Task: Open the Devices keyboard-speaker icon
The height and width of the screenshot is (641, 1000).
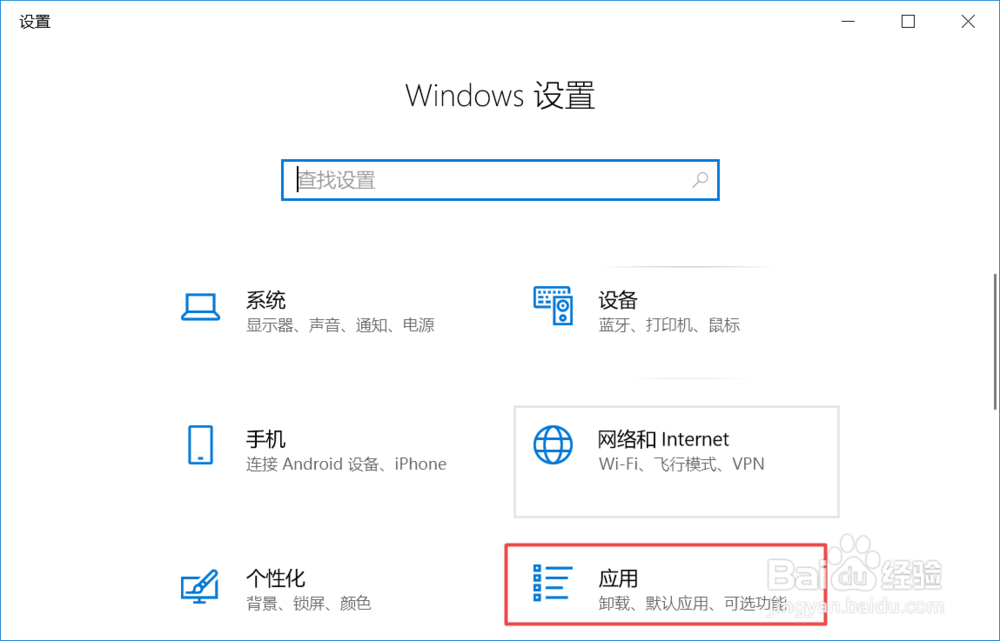Action: [553, 306]
